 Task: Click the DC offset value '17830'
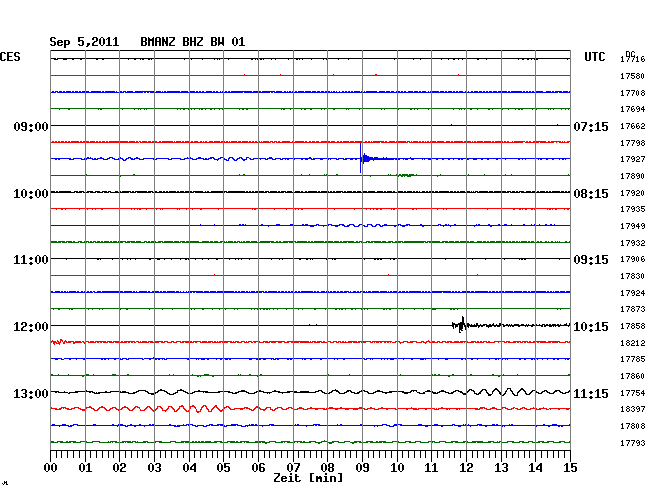coord(633,276)
